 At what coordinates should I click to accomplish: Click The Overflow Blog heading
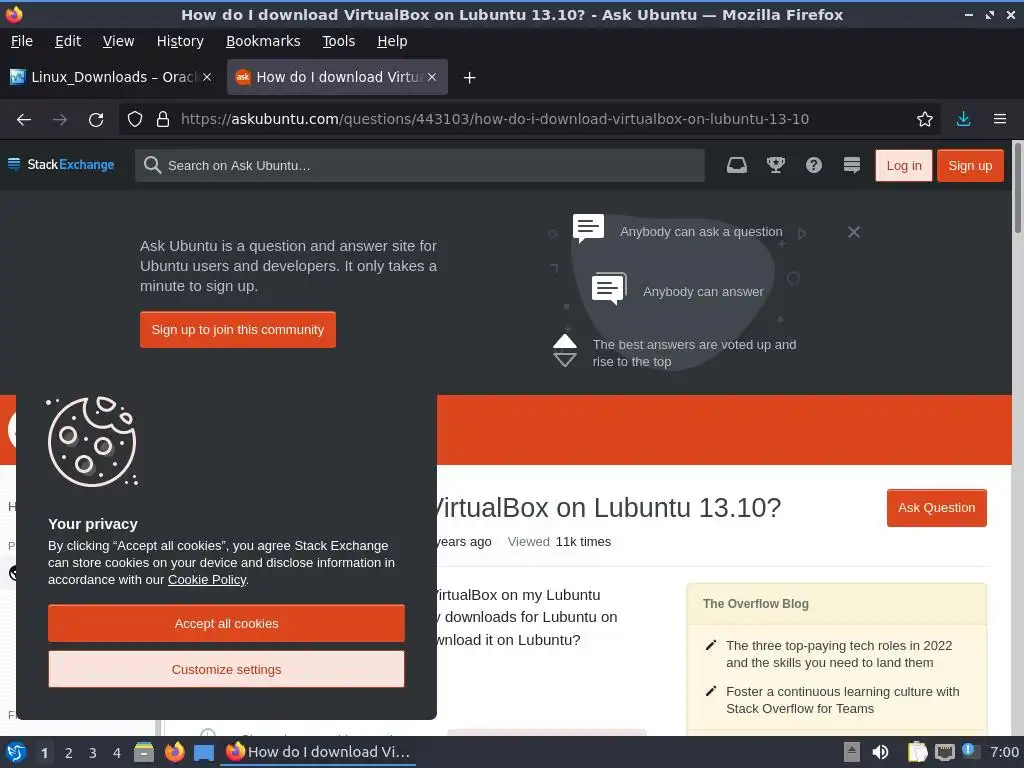[756, 604]
